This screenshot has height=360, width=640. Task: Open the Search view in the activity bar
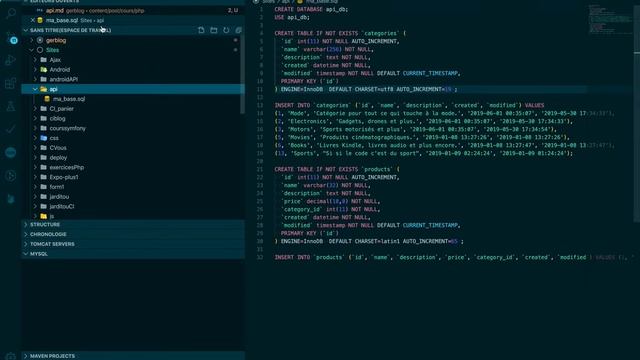[11, 13]
